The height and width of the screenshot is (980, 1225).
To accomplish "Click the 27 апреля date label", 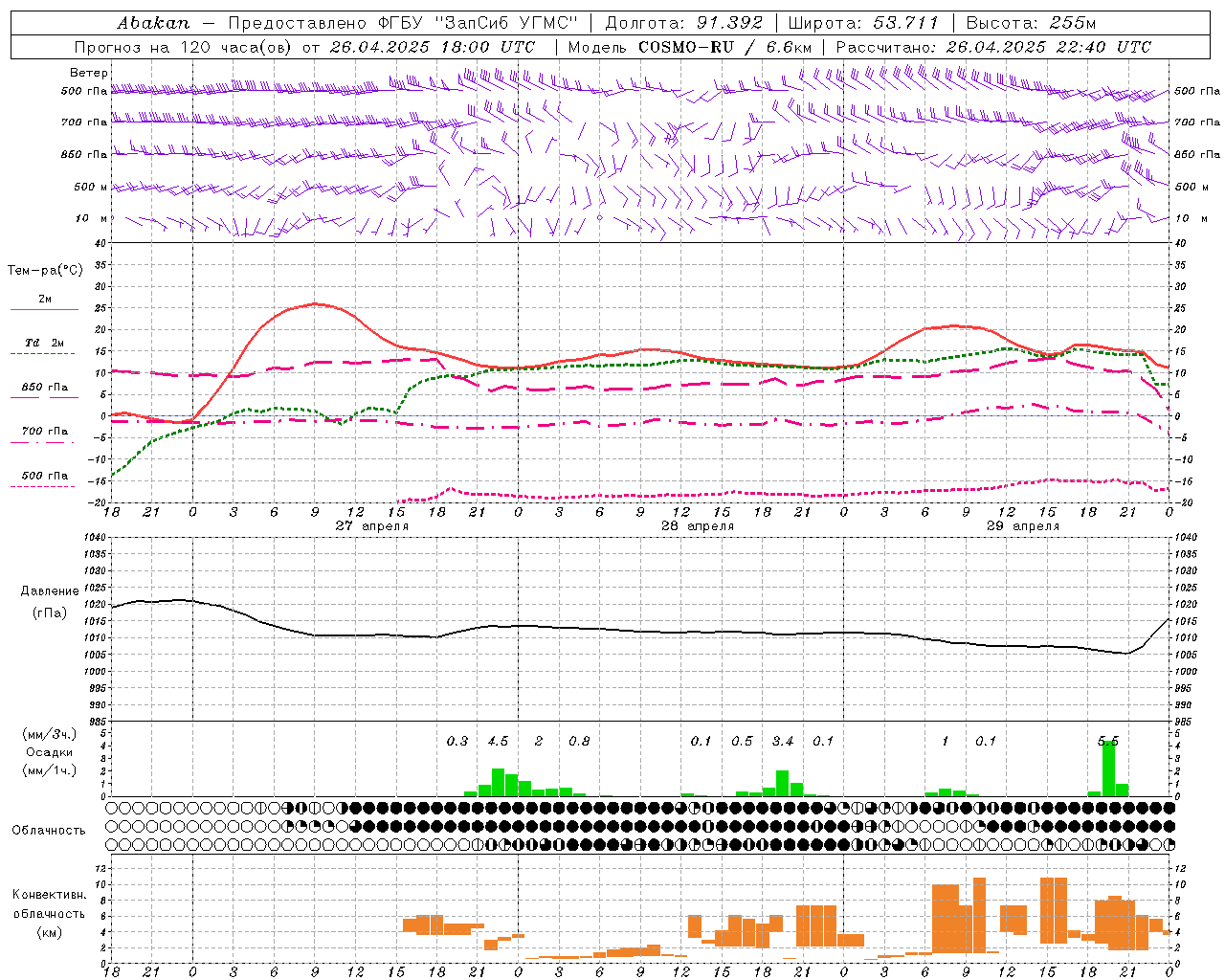I will pyautogui.click(x=371, y=526).
